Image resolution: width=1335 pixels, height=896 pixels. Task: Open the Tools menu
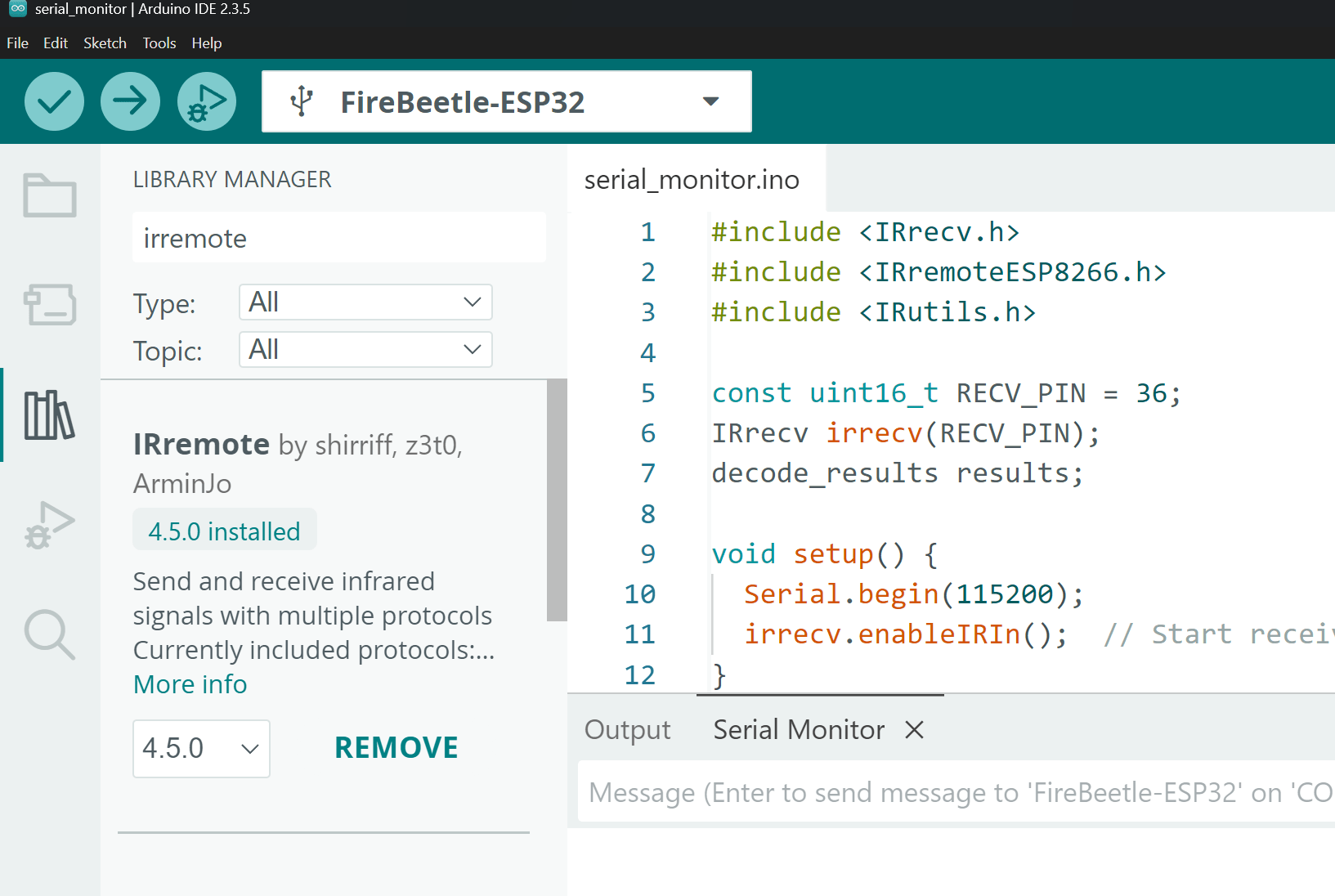159,43
